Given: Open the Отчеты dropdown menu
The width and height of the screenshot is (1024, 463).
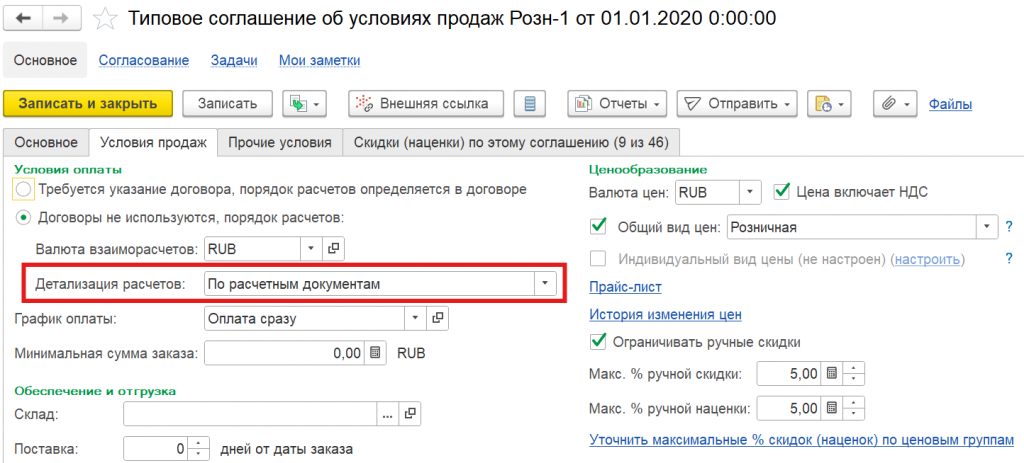Looking at the screenshot, I should tap(618, 104).
